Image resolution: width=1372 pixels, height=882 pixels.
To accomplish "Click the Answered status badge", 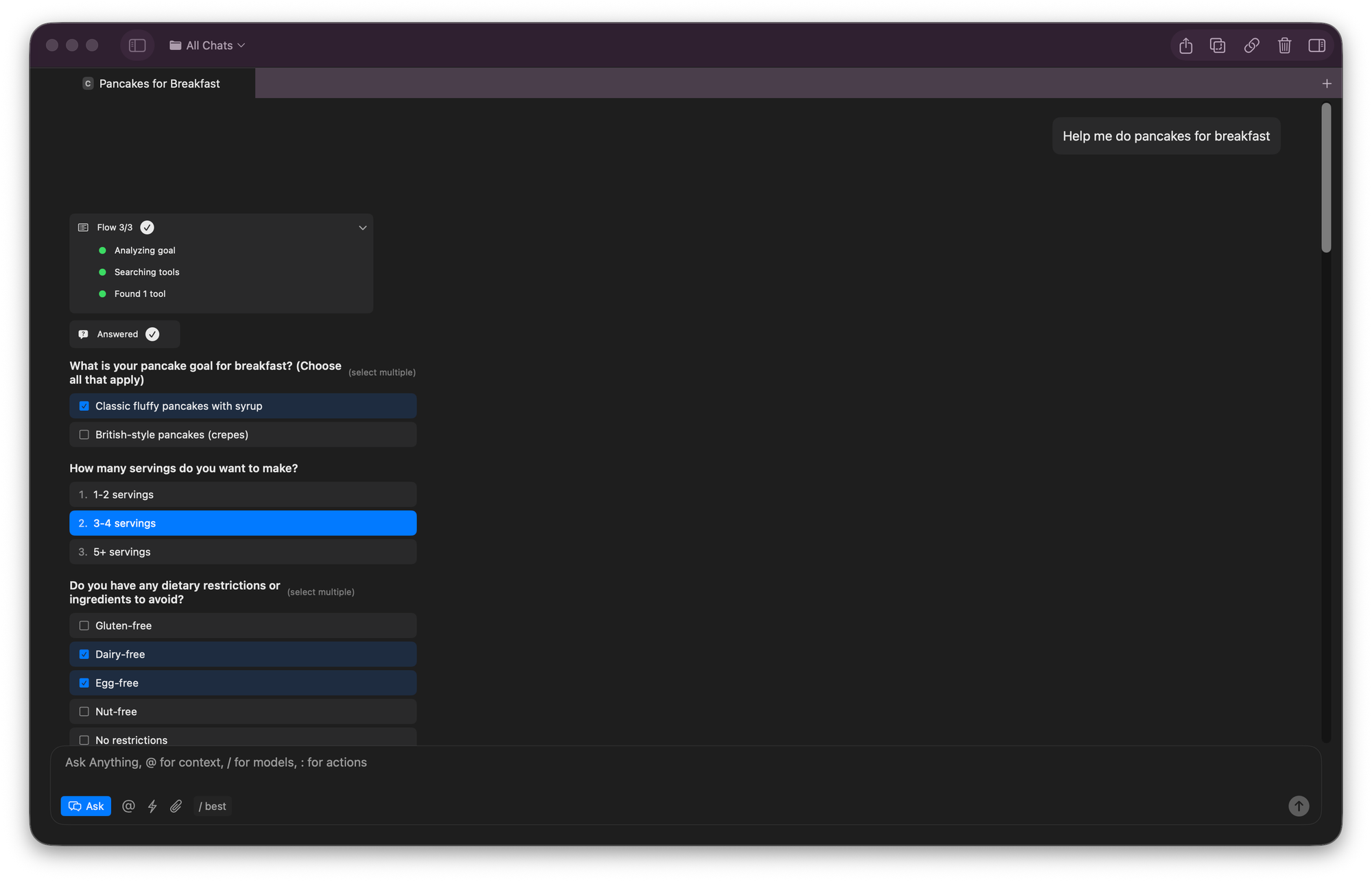I will click(124, 334).
